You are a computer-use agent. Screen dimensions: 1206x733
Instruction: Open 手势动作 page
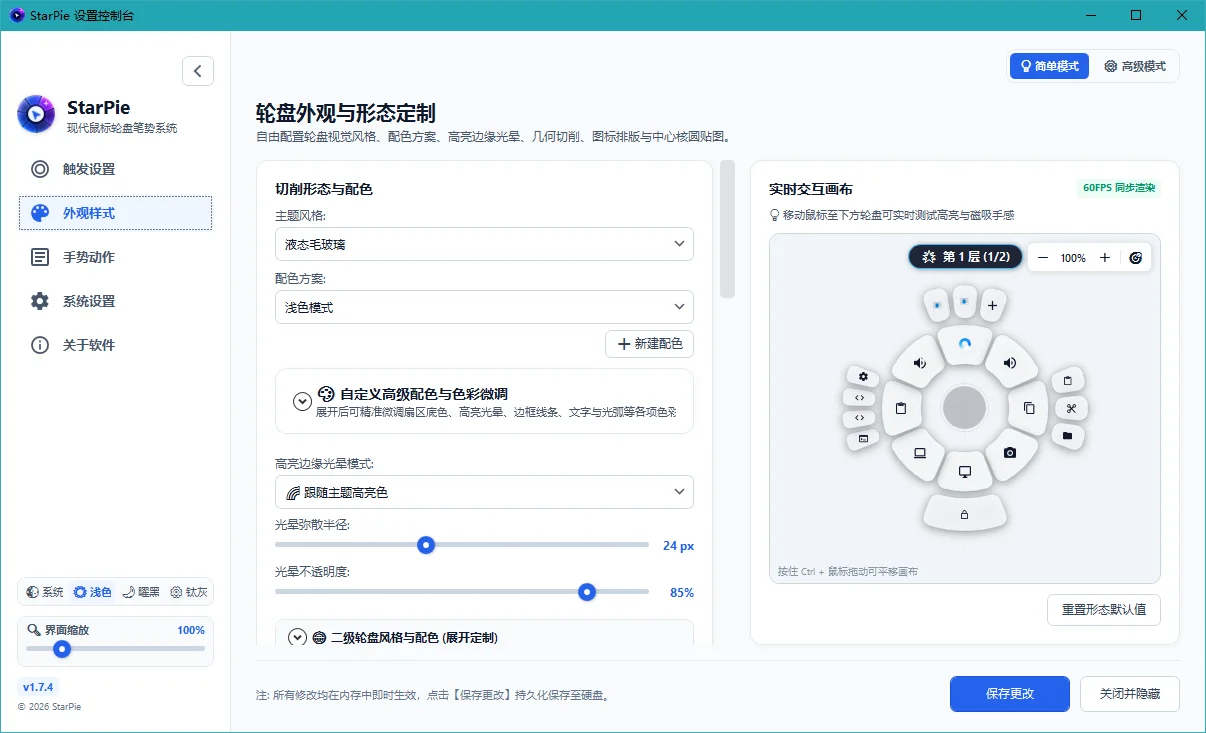point(115,257)
